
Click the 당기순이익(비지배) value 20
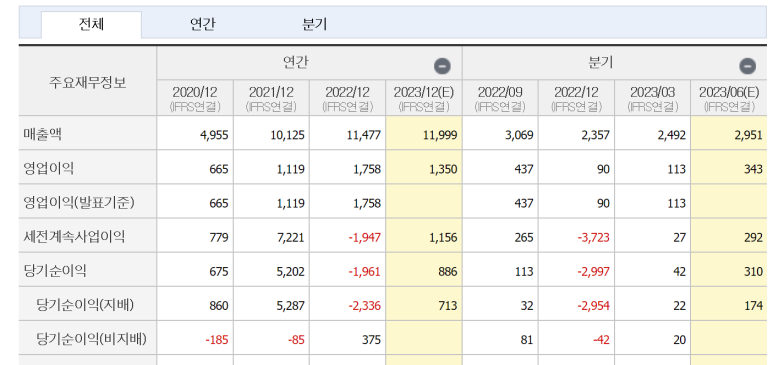(680, 340)
